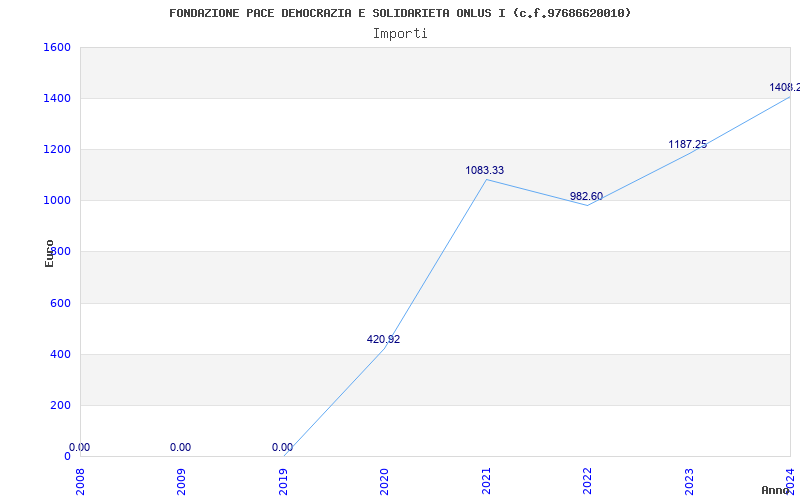Click the 2008 x-axis year label
Image resolution: width=800 pixels, height=500 pixels.
pyautogui.click(x=80, y=481)
